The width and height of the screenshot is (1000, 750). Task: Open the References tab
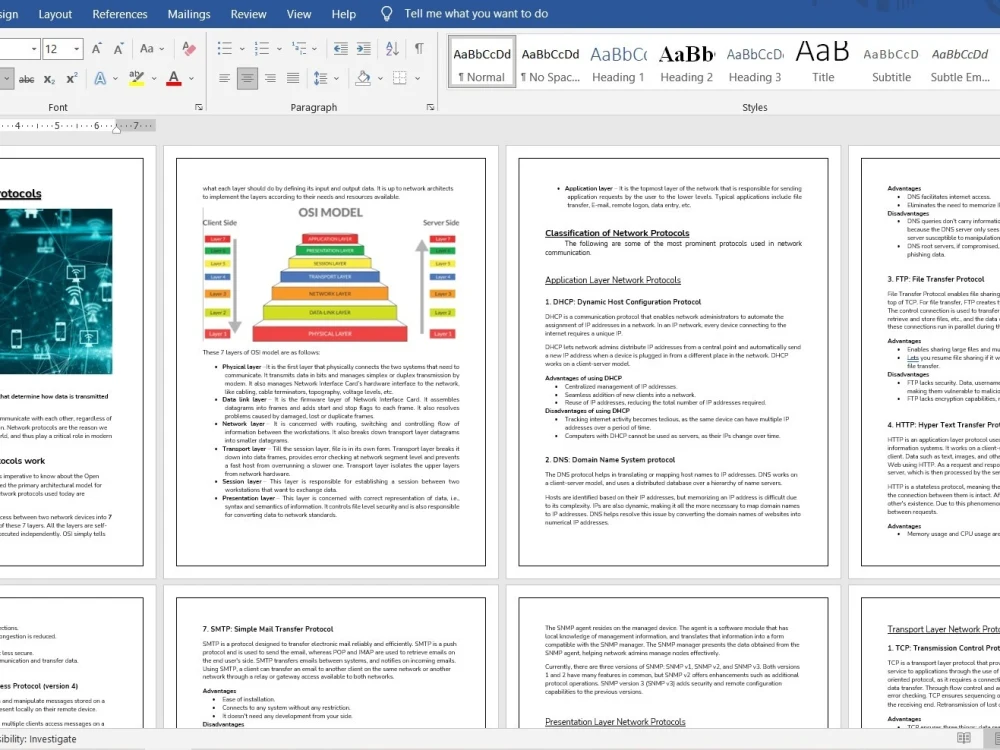point(120,14)
